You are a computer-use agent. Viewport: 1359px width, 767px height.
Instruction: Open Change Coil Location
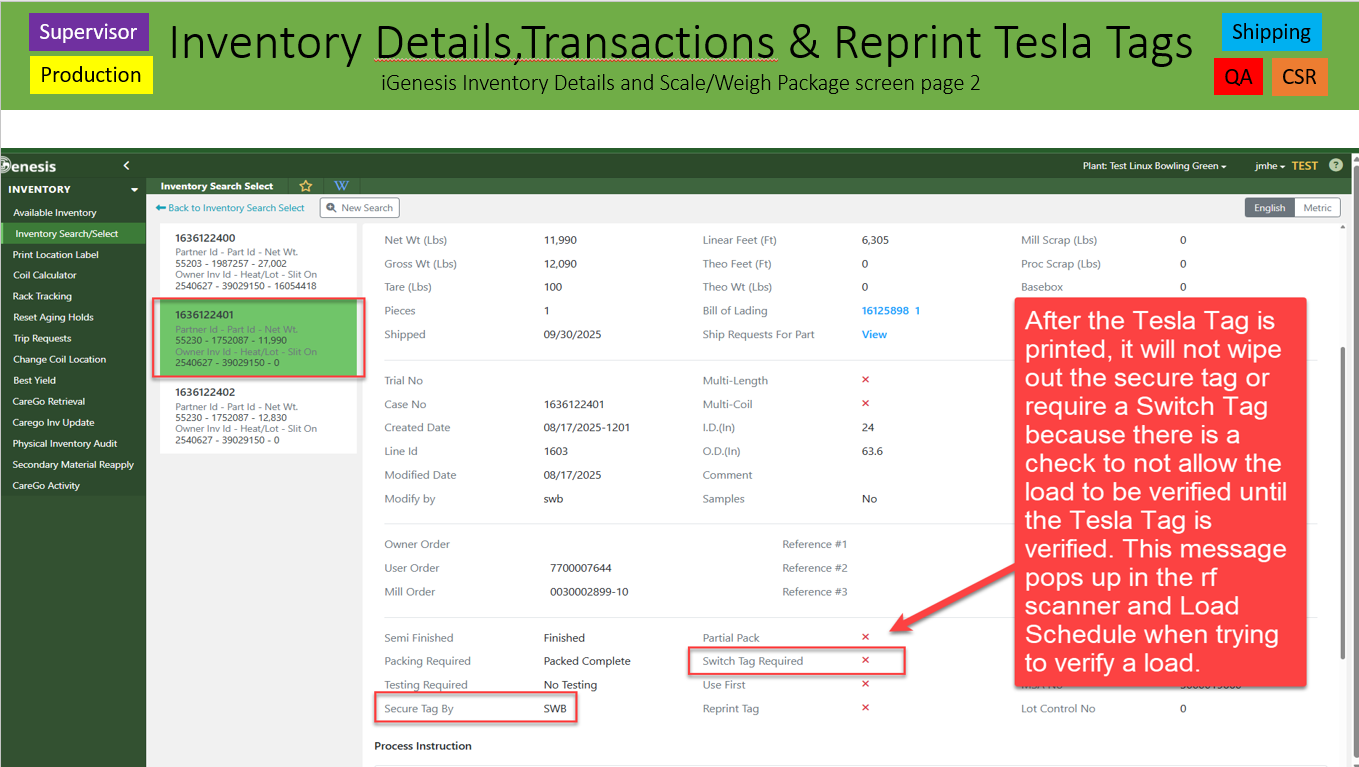click(x=59, y=359)
